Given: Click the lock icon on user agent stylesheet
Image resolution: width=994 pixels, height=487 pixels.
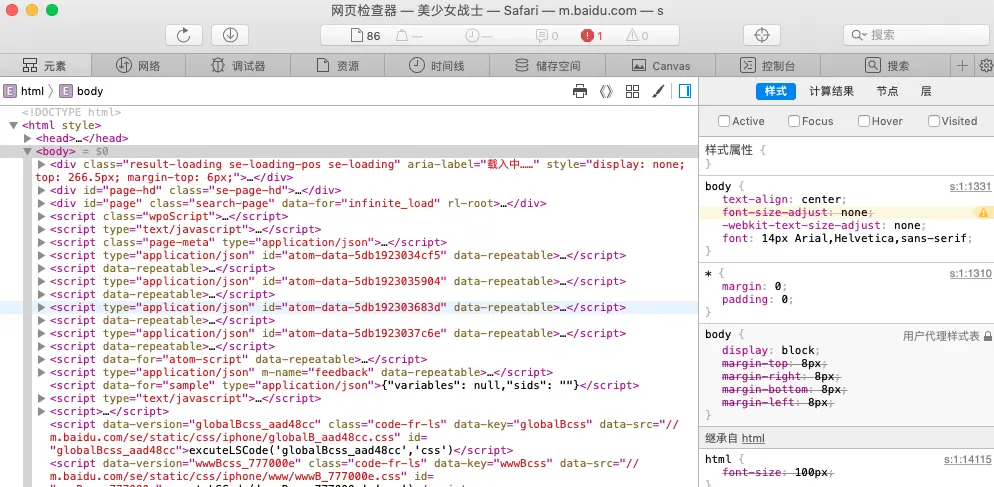Looking at the screenshot, I should 988,337.
